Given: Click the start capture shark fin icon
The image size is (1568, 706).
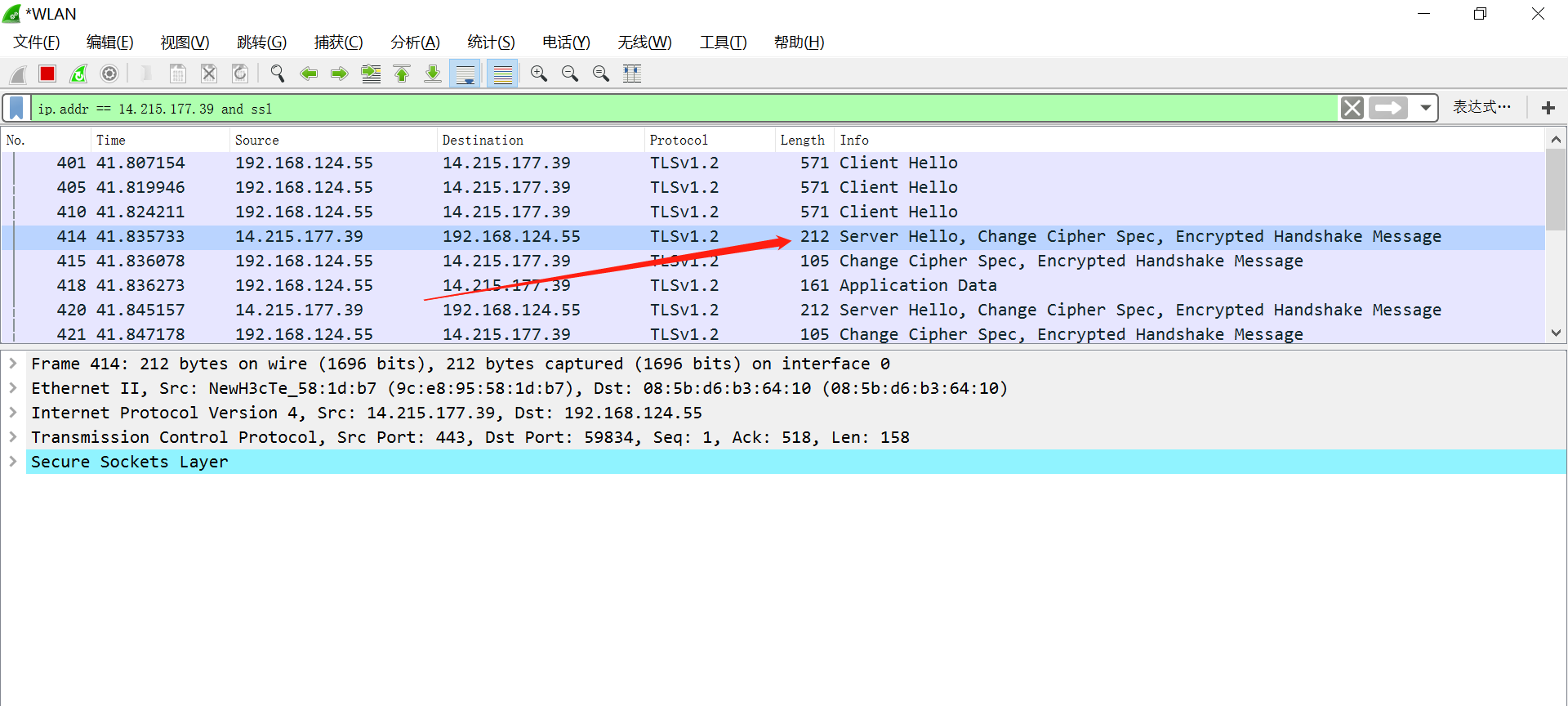Looking at the screenshot, I should pos(18,74).
